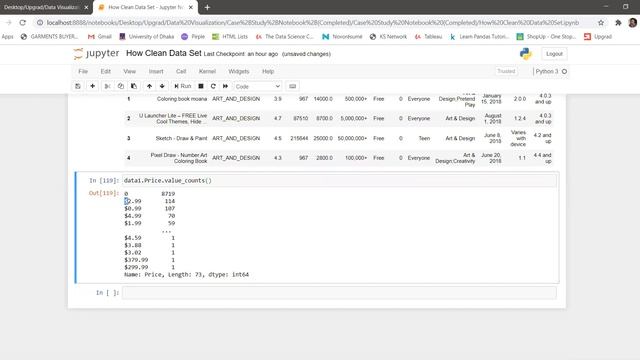640x360 pixels.
Task: Insert cell below with plus icon
Action: pyautogui.click(x=93, y=86)
